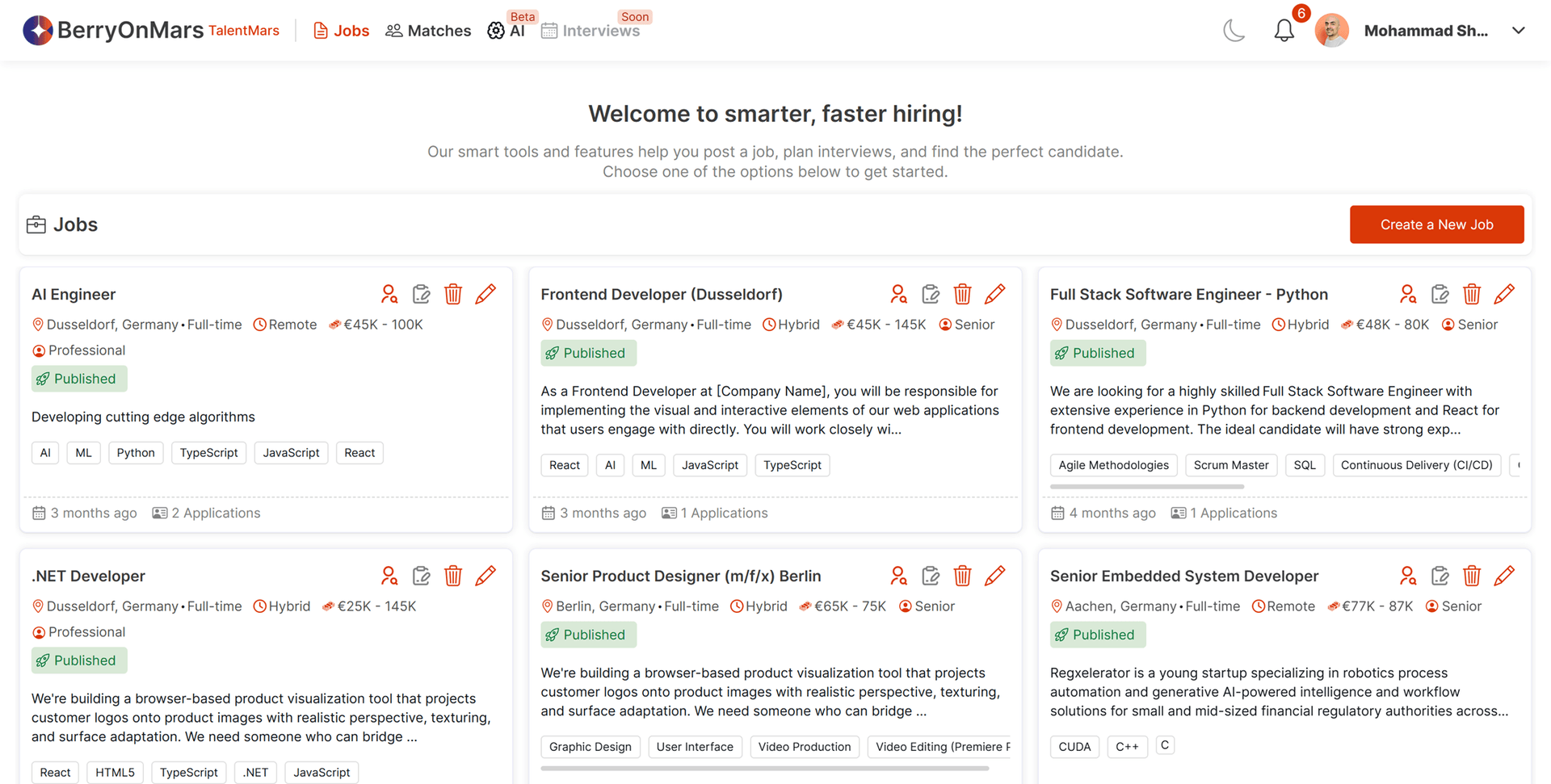Open Mohammad's profile avatar

[x=1332, y=31]
